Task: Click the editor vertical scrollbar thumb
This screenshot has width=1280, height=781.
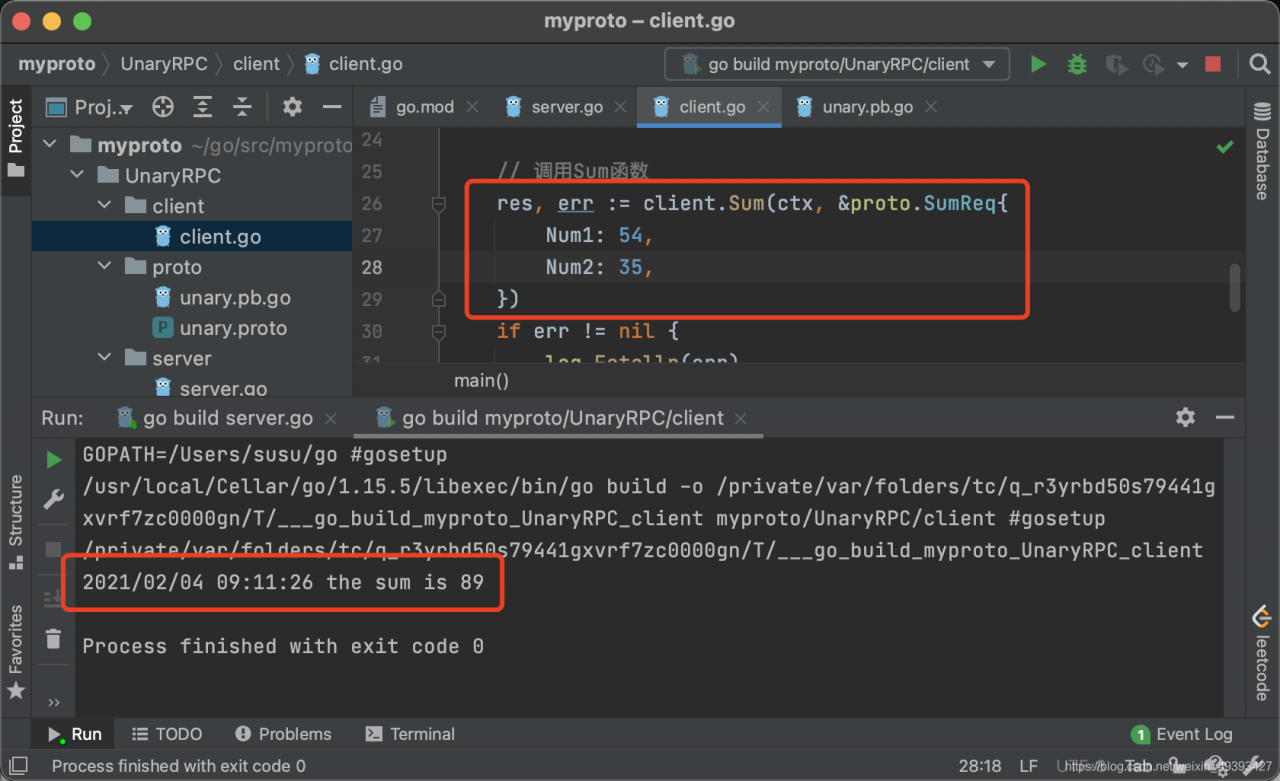Action: [1236, 287]
